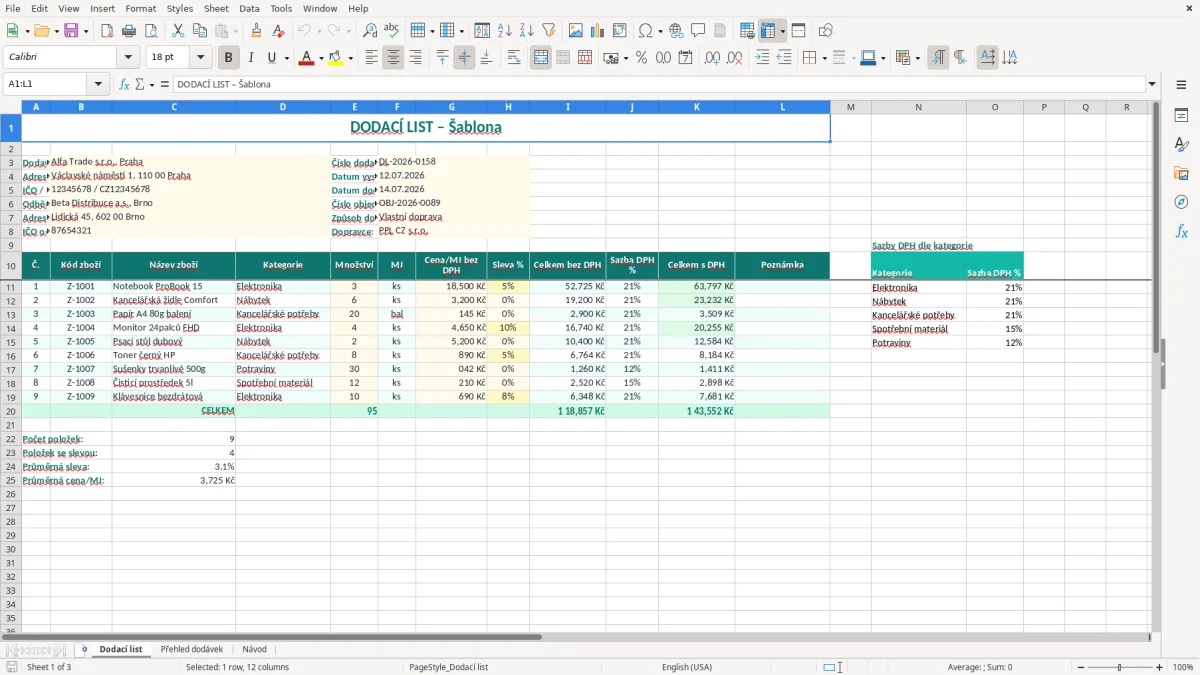The height and width of the screenshot is (675, 1200).
Task: Insert Special Character omega icon
Action: tap(645, 31)
